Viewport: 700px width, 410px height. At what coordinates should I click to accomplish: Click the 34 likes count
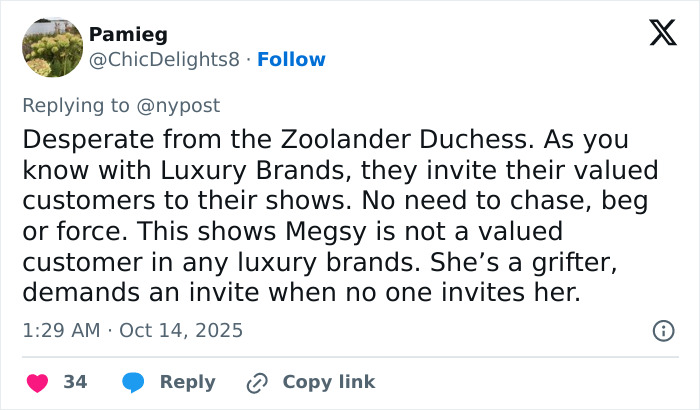pos(75,382)
